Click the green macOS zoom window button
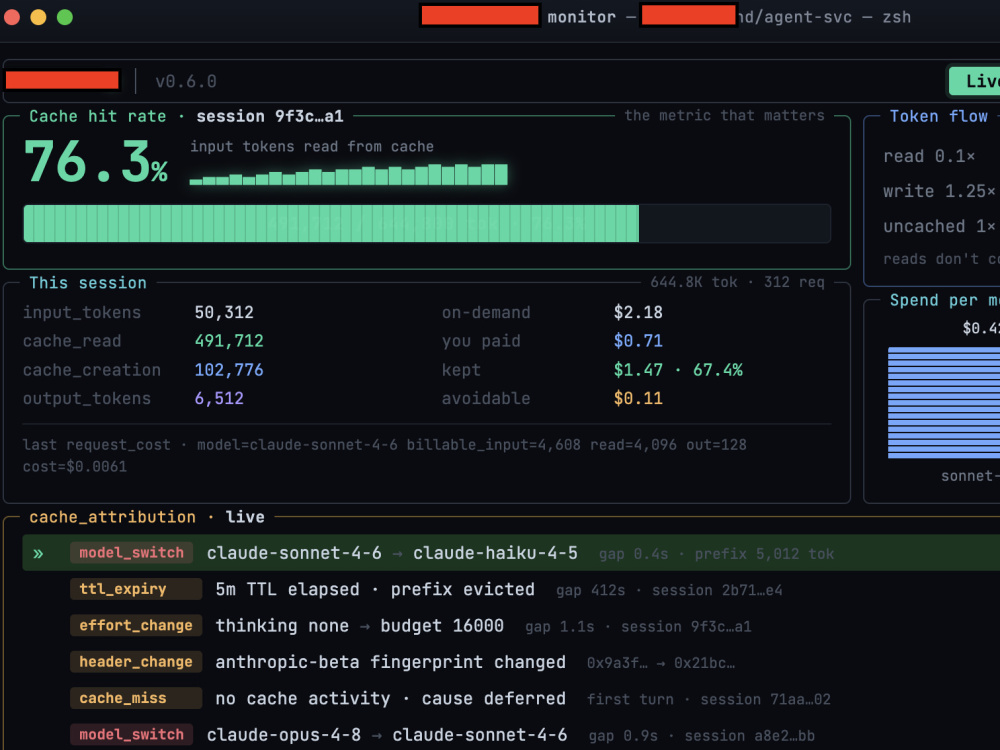This screenshot has height=750, width=1000. pos(65,17)
